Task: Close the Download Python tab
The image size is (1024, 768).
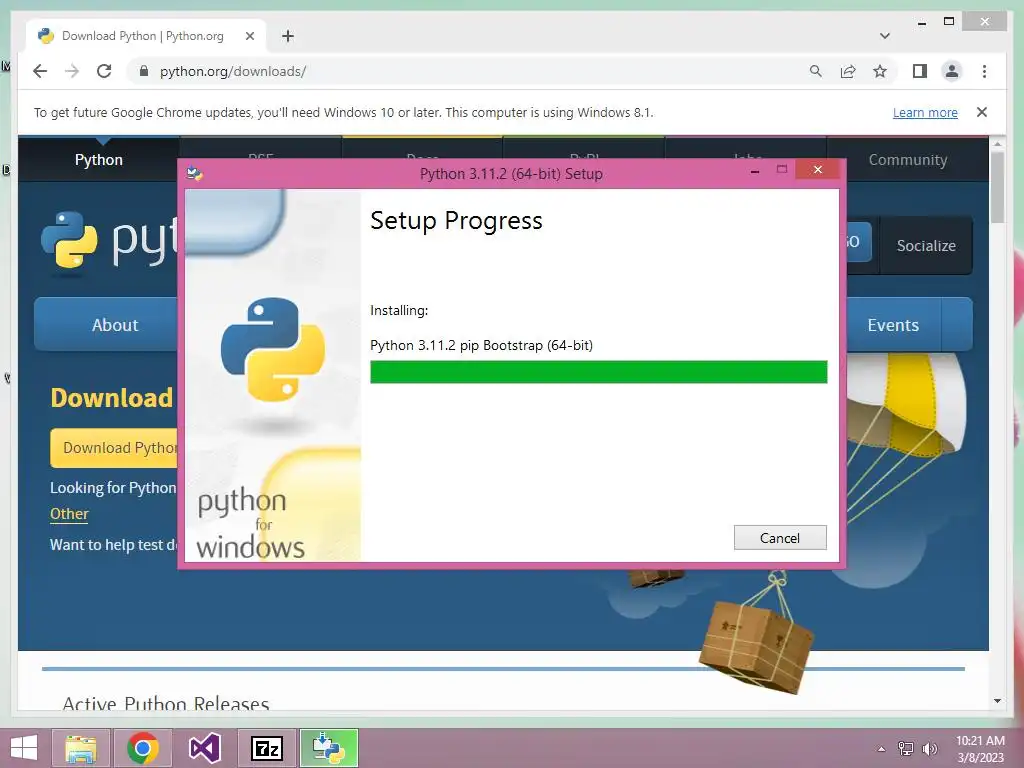Action: coord(249,36)
